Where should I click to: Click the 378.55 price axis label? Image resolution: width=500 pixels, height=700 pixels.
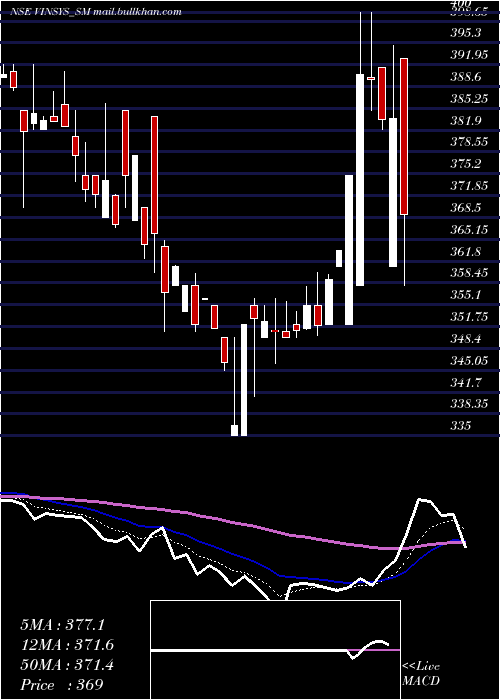coord(468,142)
